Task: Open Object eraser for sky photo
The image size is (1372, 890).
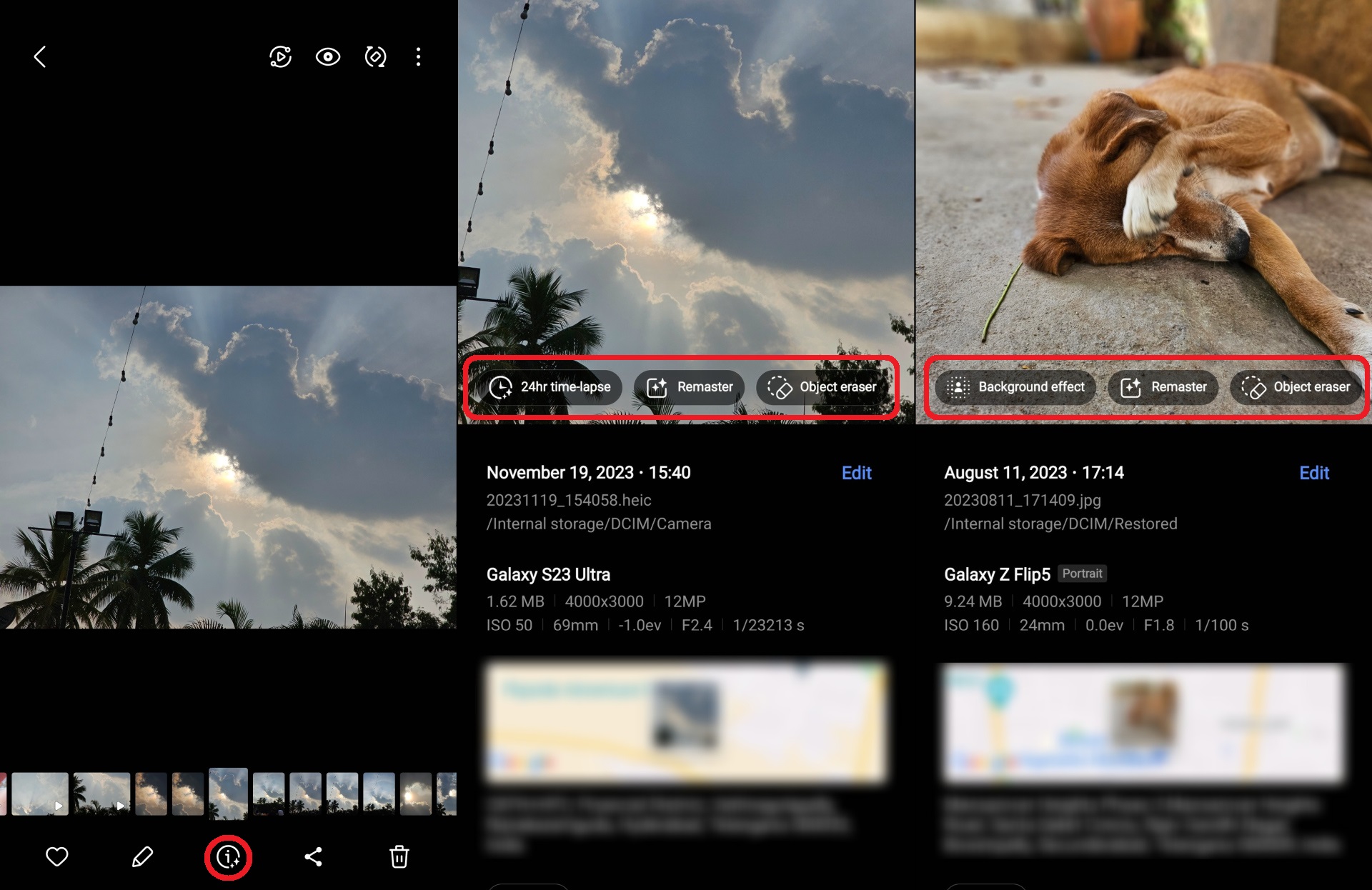Action: 822,387
